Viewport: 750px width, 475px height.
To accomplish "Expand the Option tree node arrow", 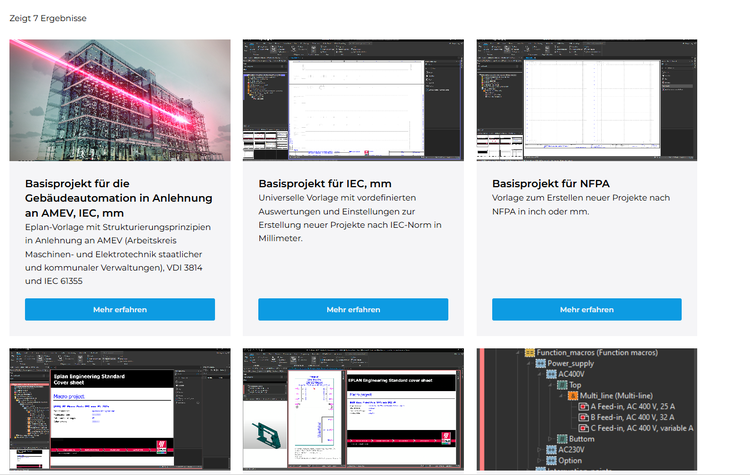I will (x=540, y=461).
